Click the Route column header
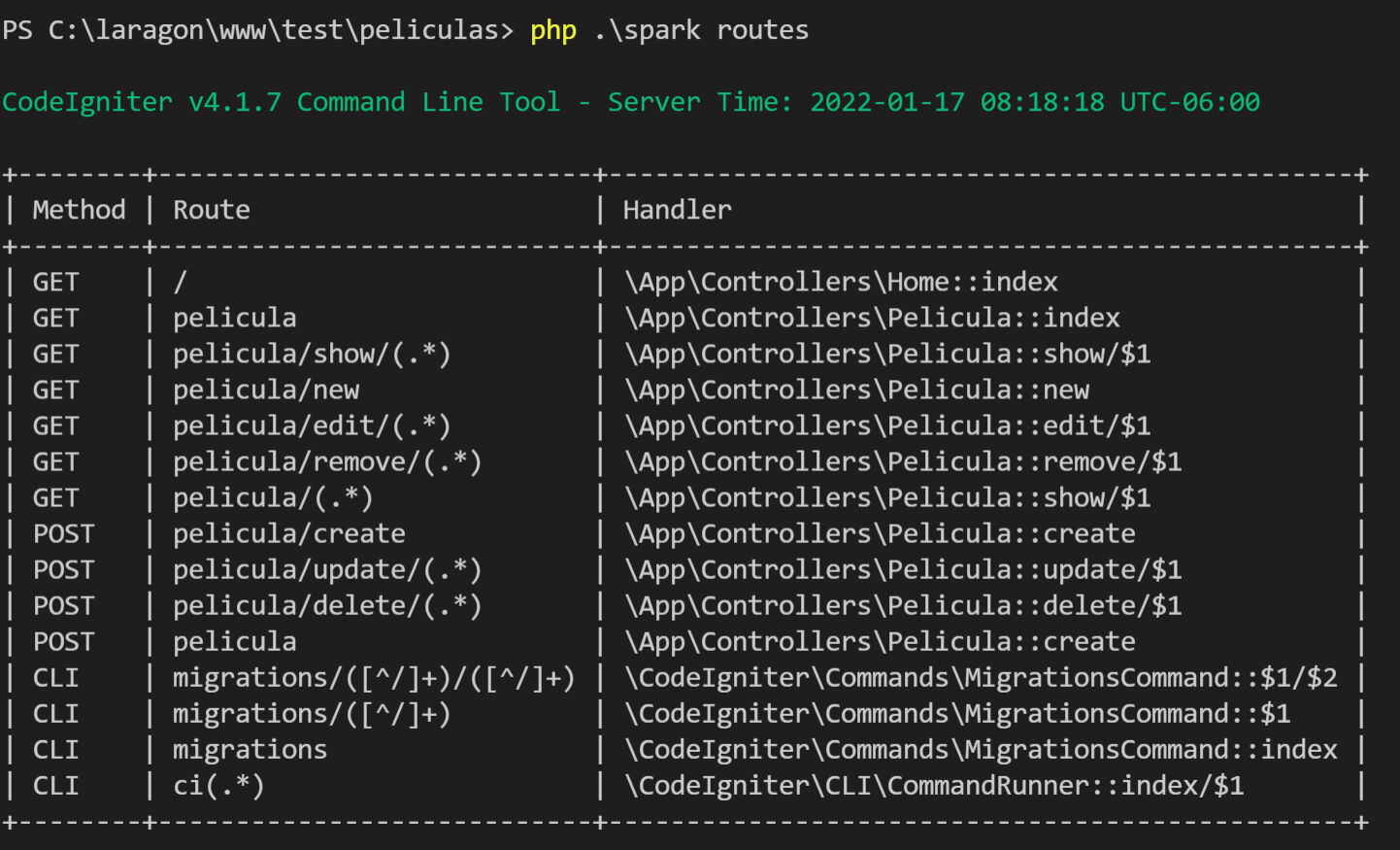1400x850 pixels. pos(211,209)
